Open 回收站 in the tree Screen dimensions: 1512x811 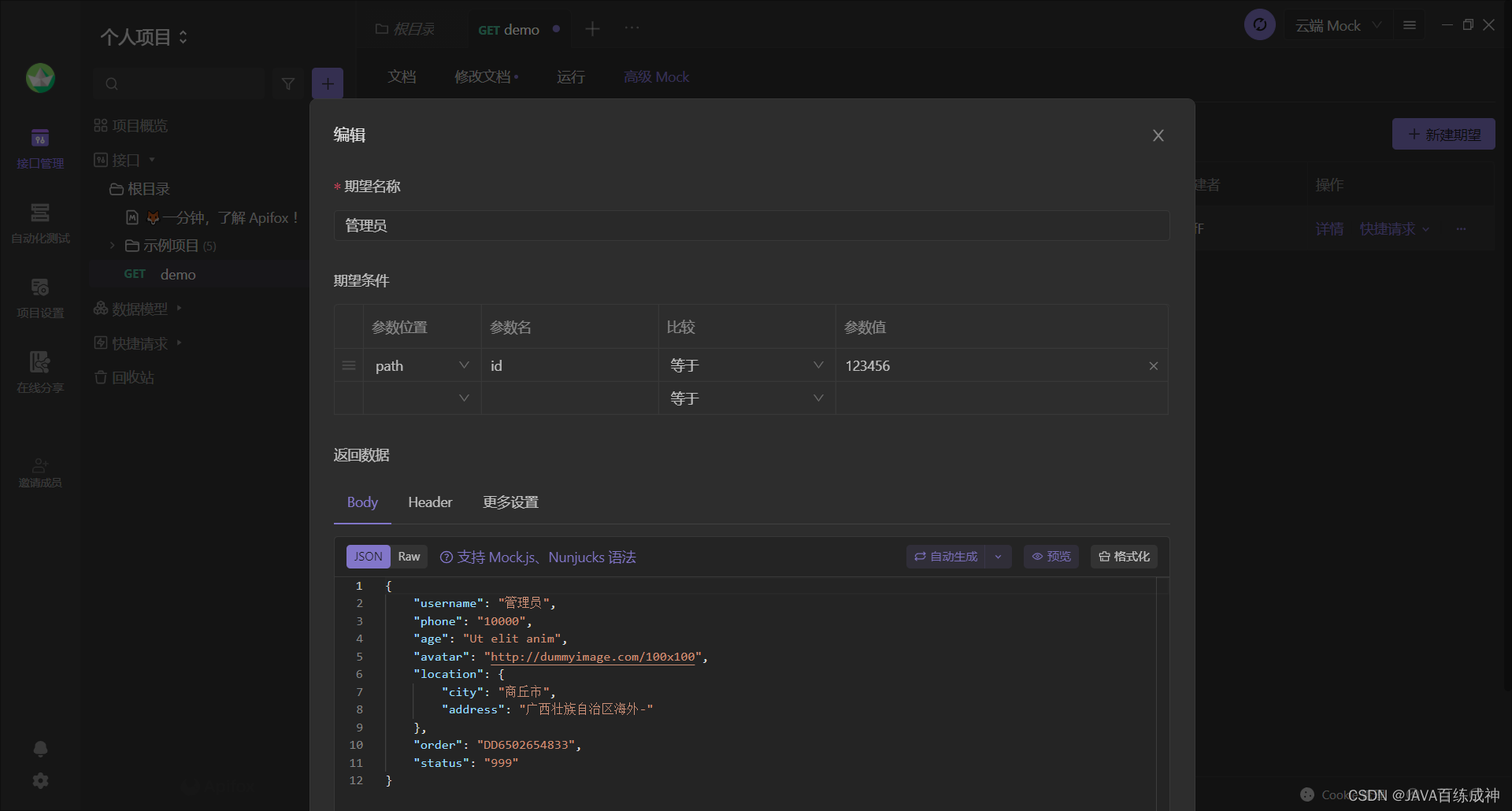click(124, 378)
